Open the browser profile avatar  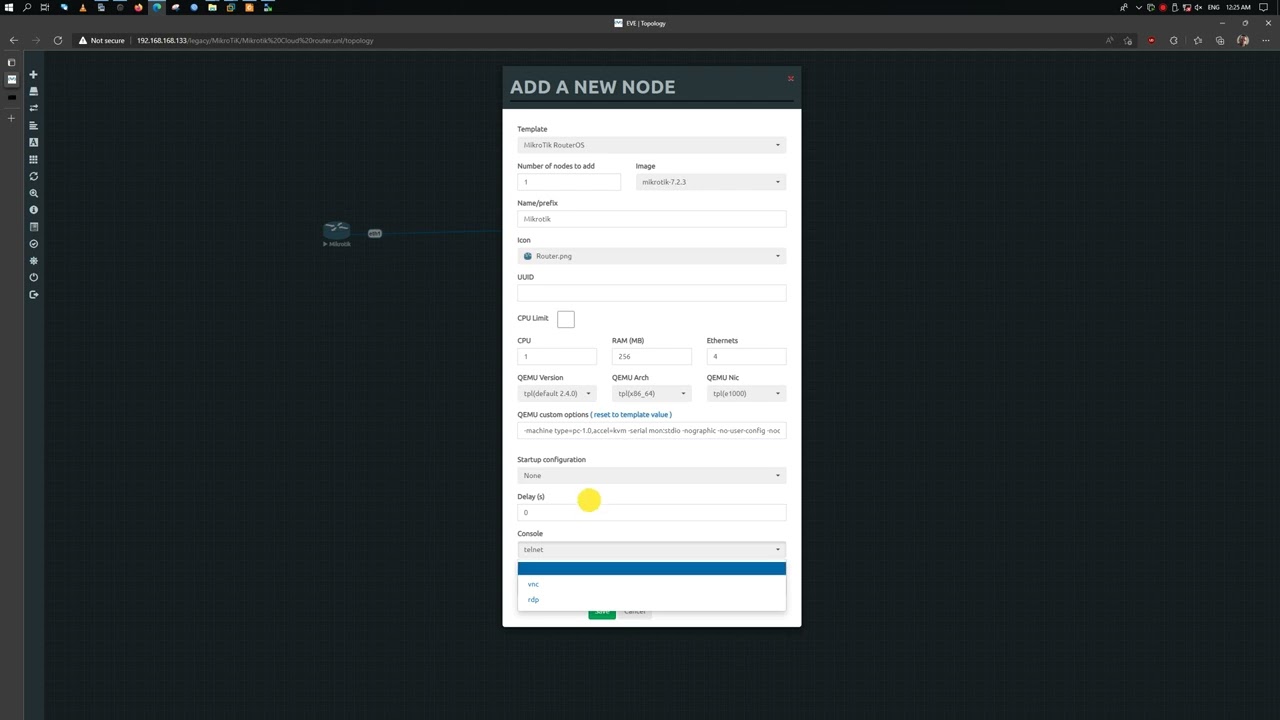point(1243,40)
